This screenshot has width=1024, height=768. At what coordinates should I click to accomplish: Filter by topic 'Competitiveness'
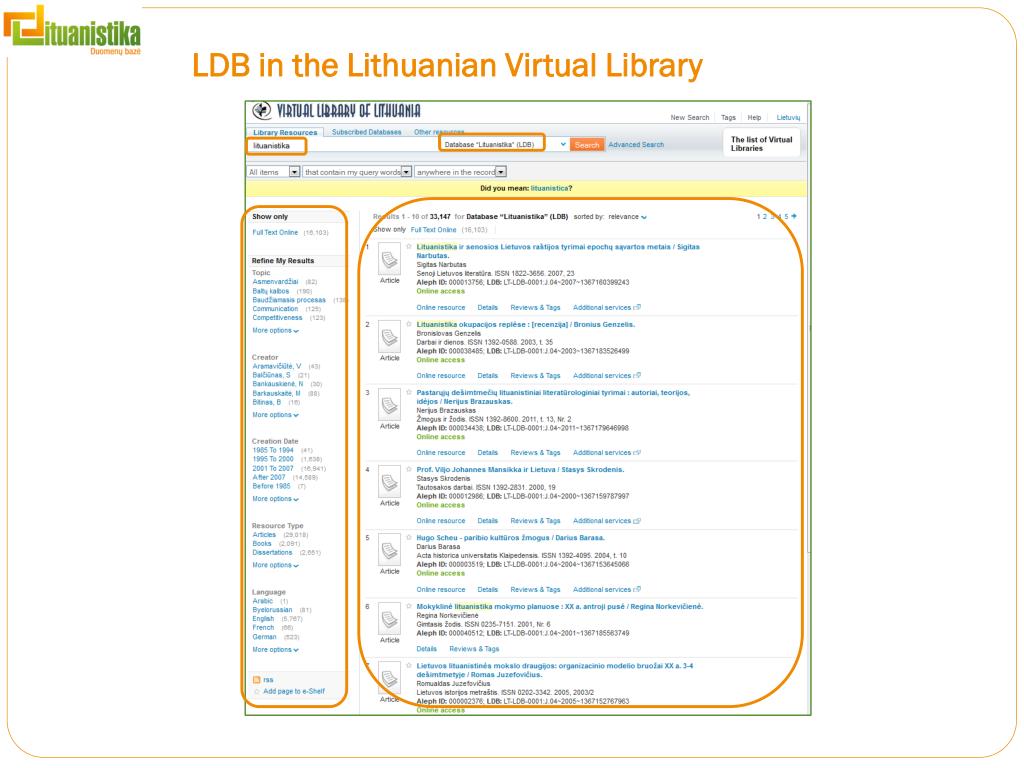pyautogui.click(x=278, y=318)
